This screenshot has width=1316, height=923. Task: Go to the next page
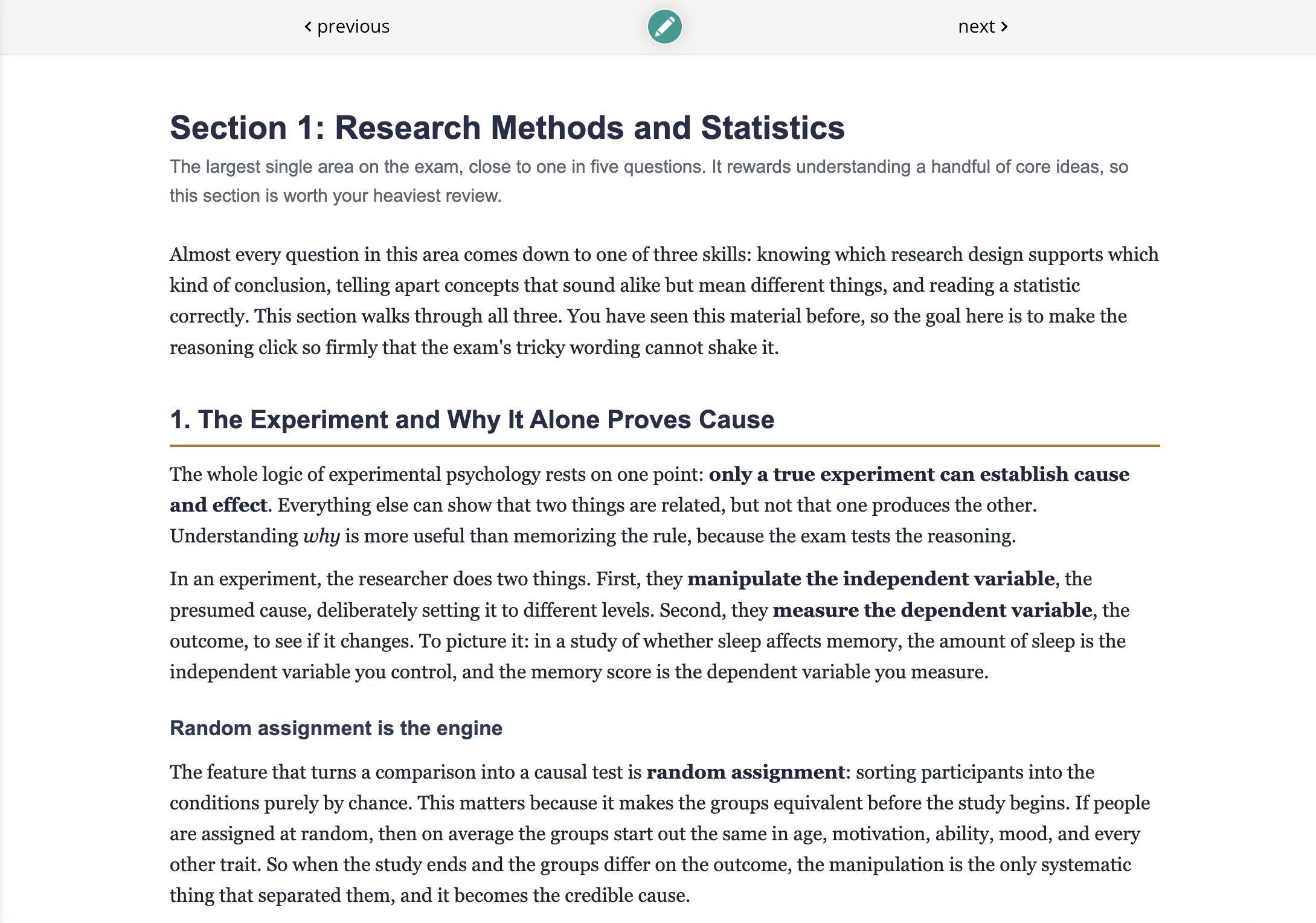click(x=983, y=27)
